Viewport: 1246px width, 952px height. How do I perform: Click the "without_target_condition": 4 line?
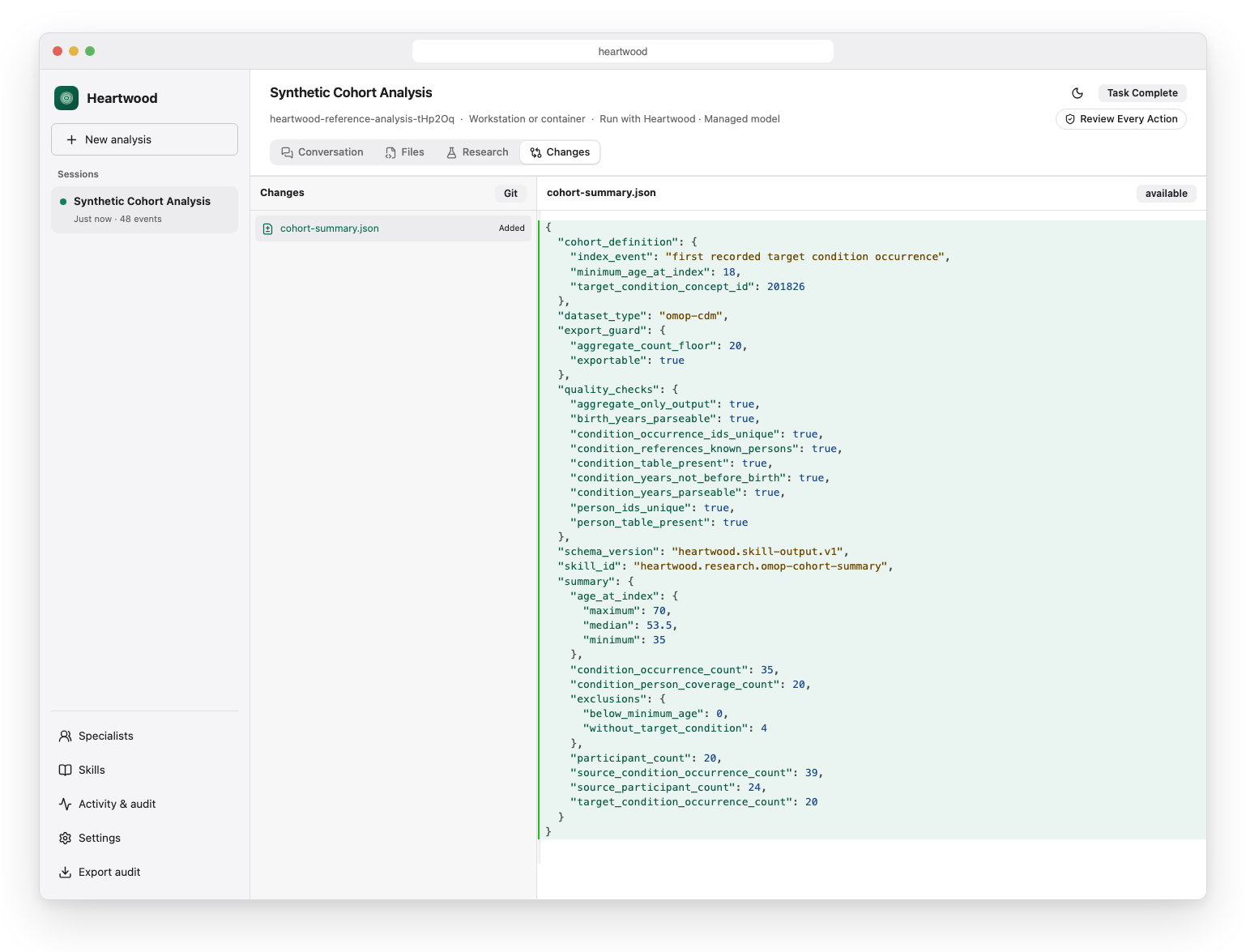tap(675, 728)
